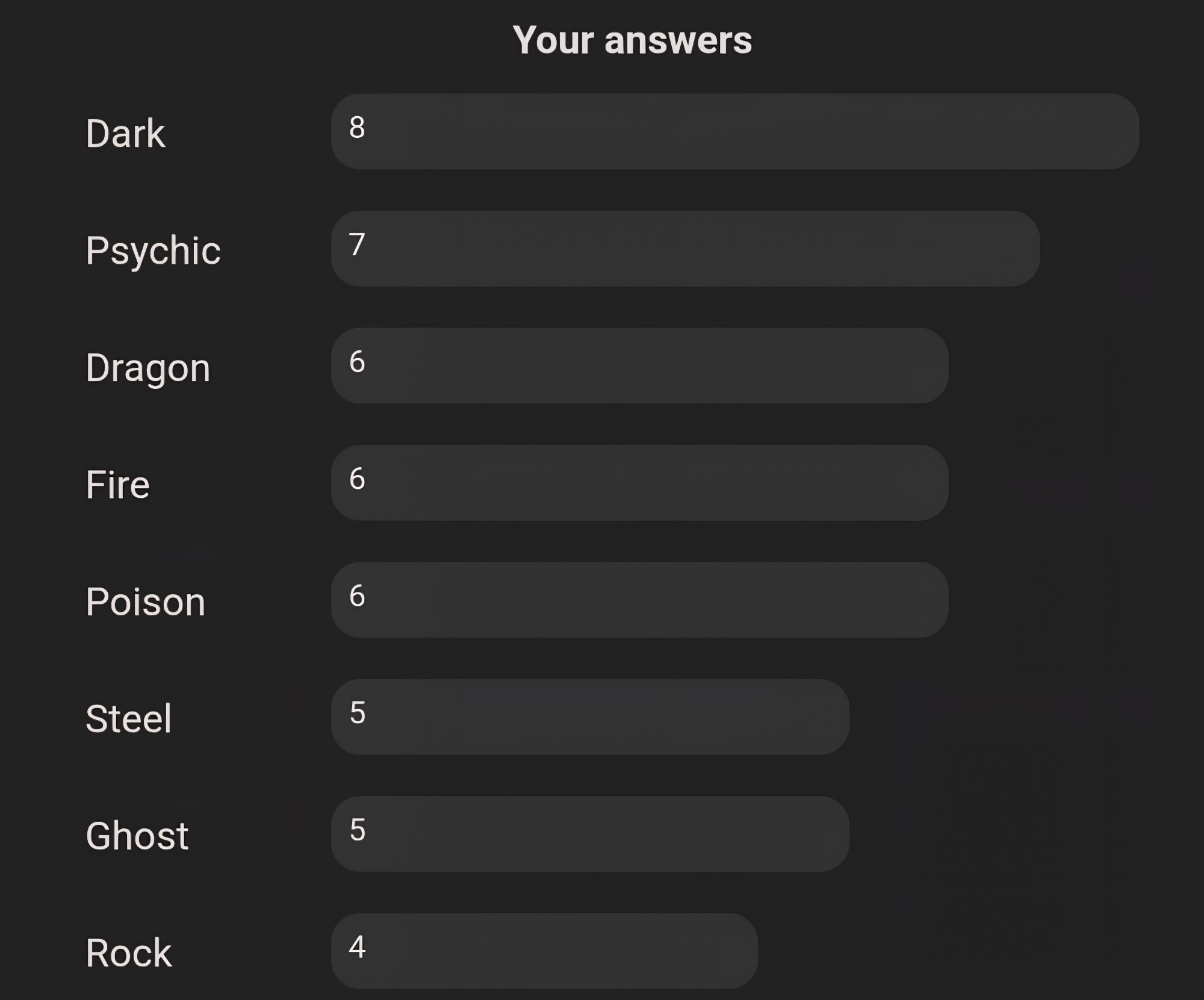Select the Fire type label

tap(117, 485)
